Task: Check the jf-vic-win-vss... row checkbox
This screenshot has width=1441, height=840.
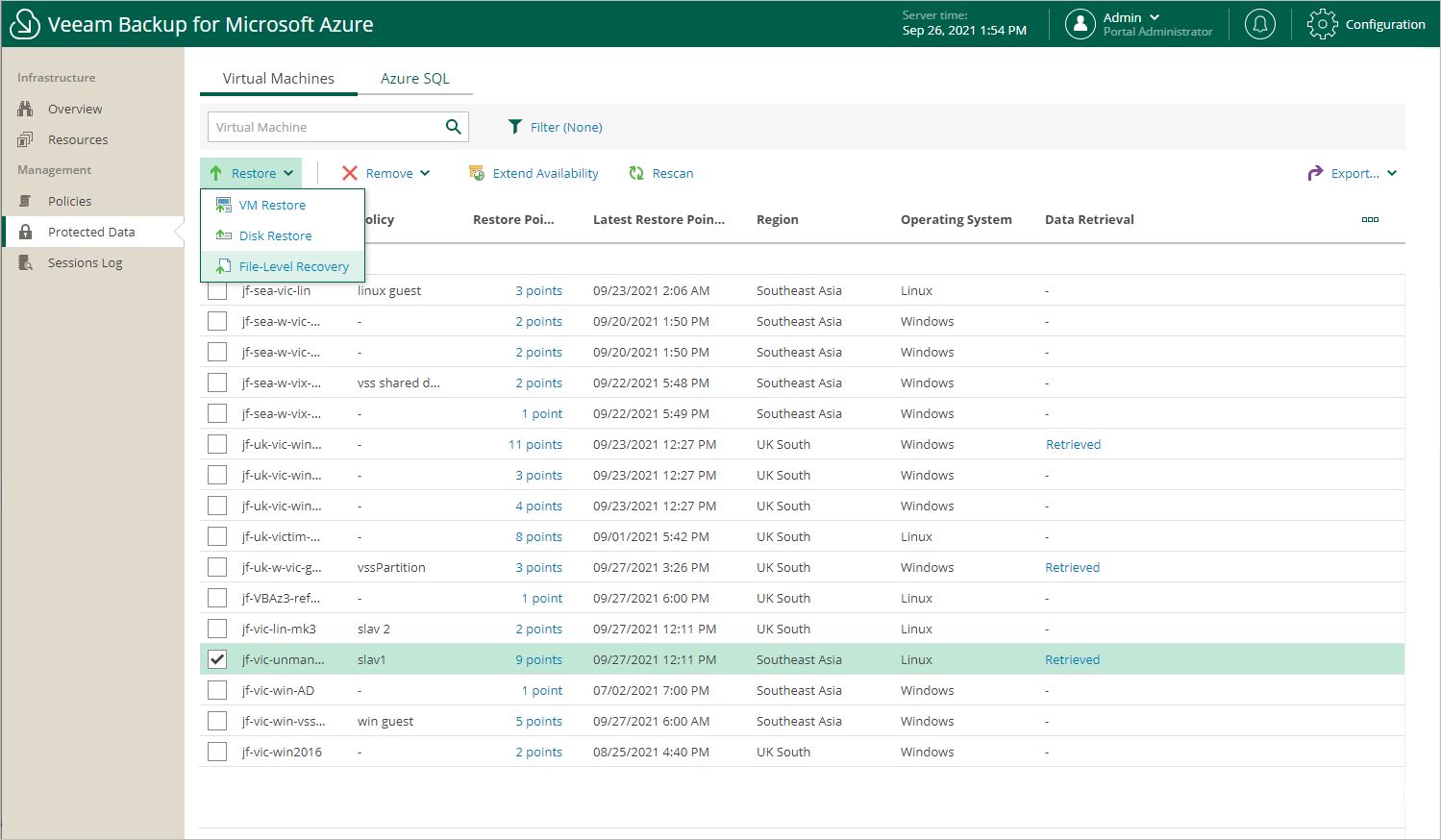Action: 217,721
